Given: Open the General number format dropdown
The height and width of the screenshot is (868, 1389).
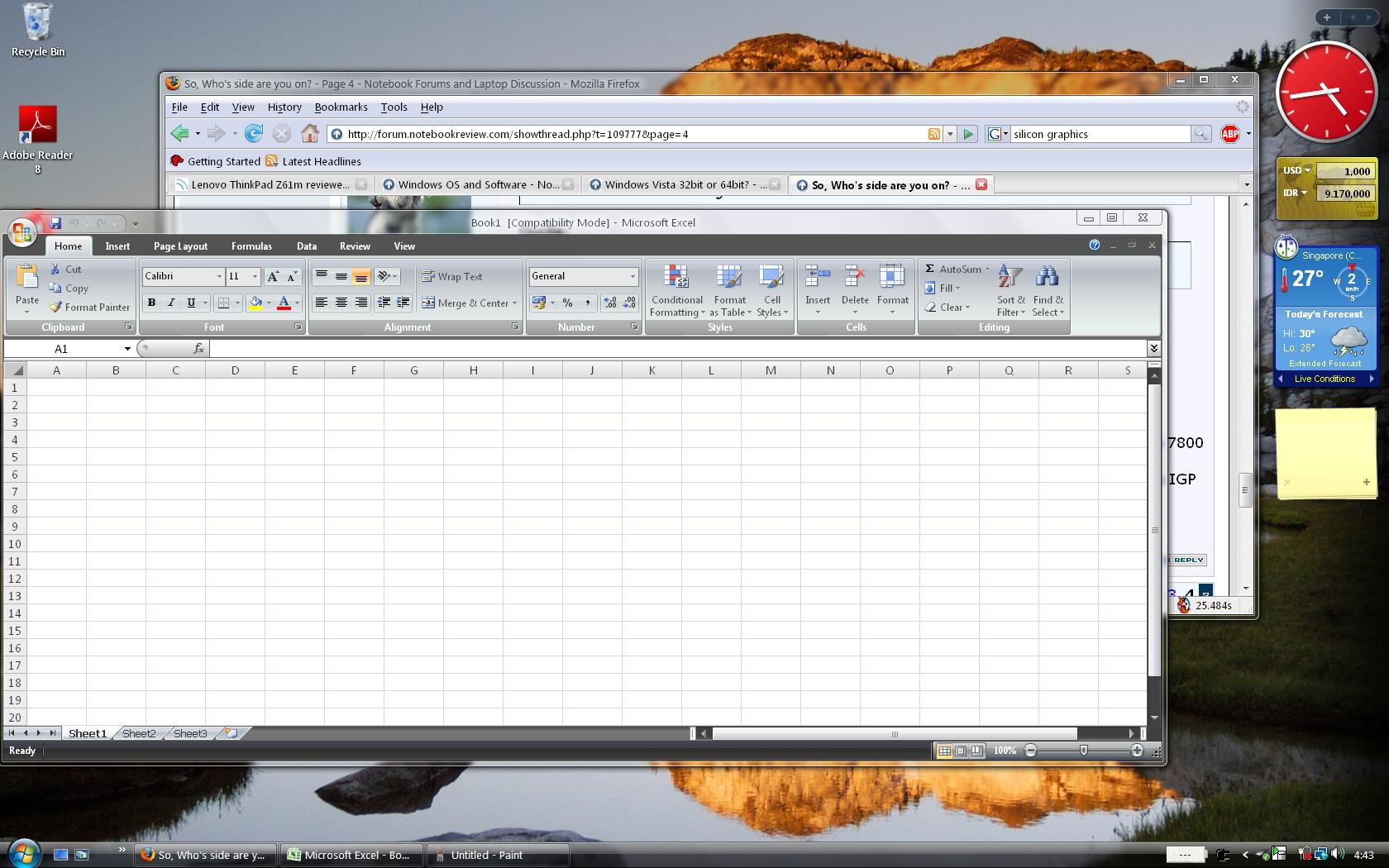Looking at the screenshot, I should click(632, 277).
